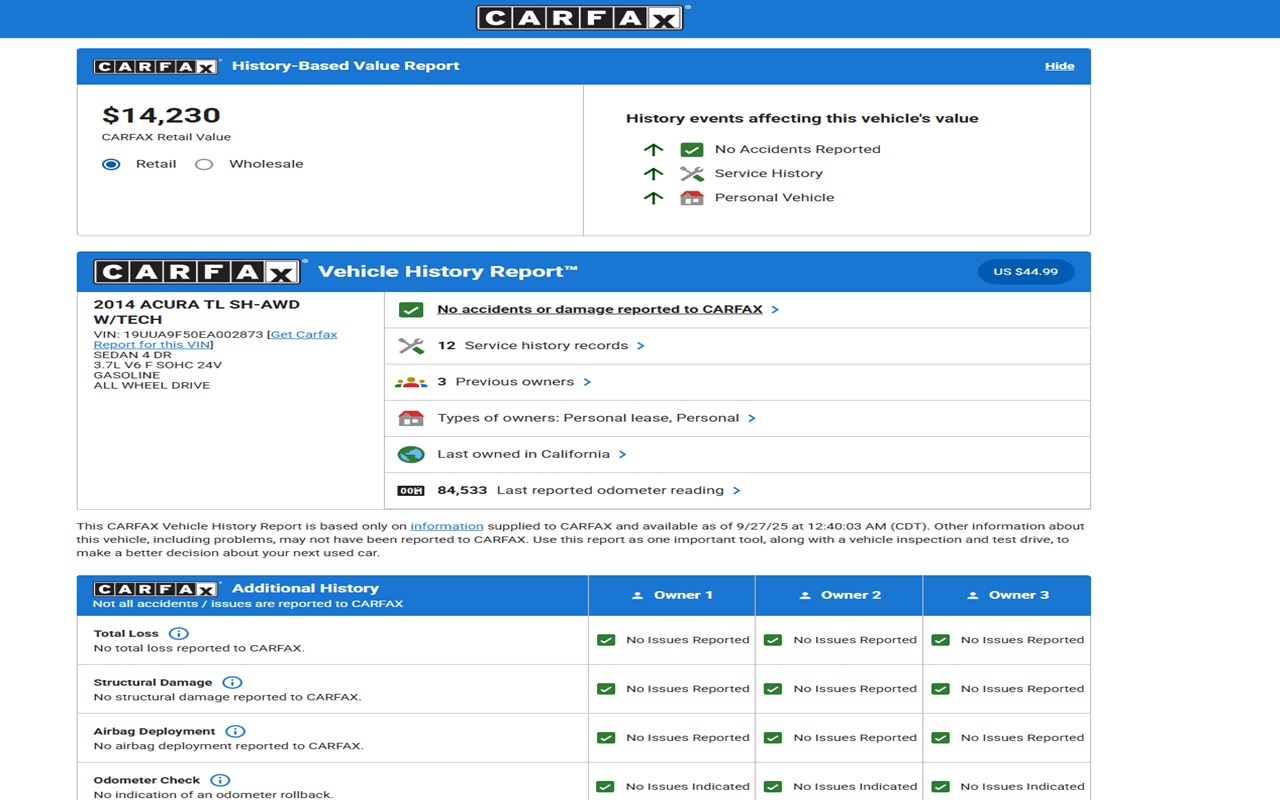
Task: Click CARFAX logo in Vehicle History Report header
Action: pos(198,272)
